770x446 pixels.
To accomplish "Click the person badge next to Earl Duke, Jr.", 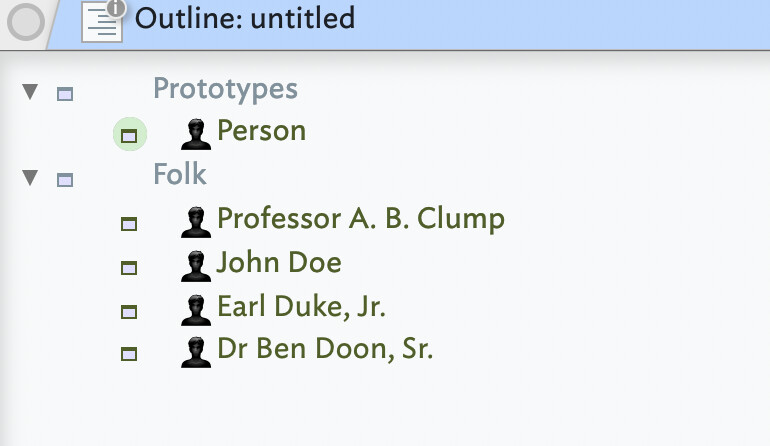I will tap(196, 309).
